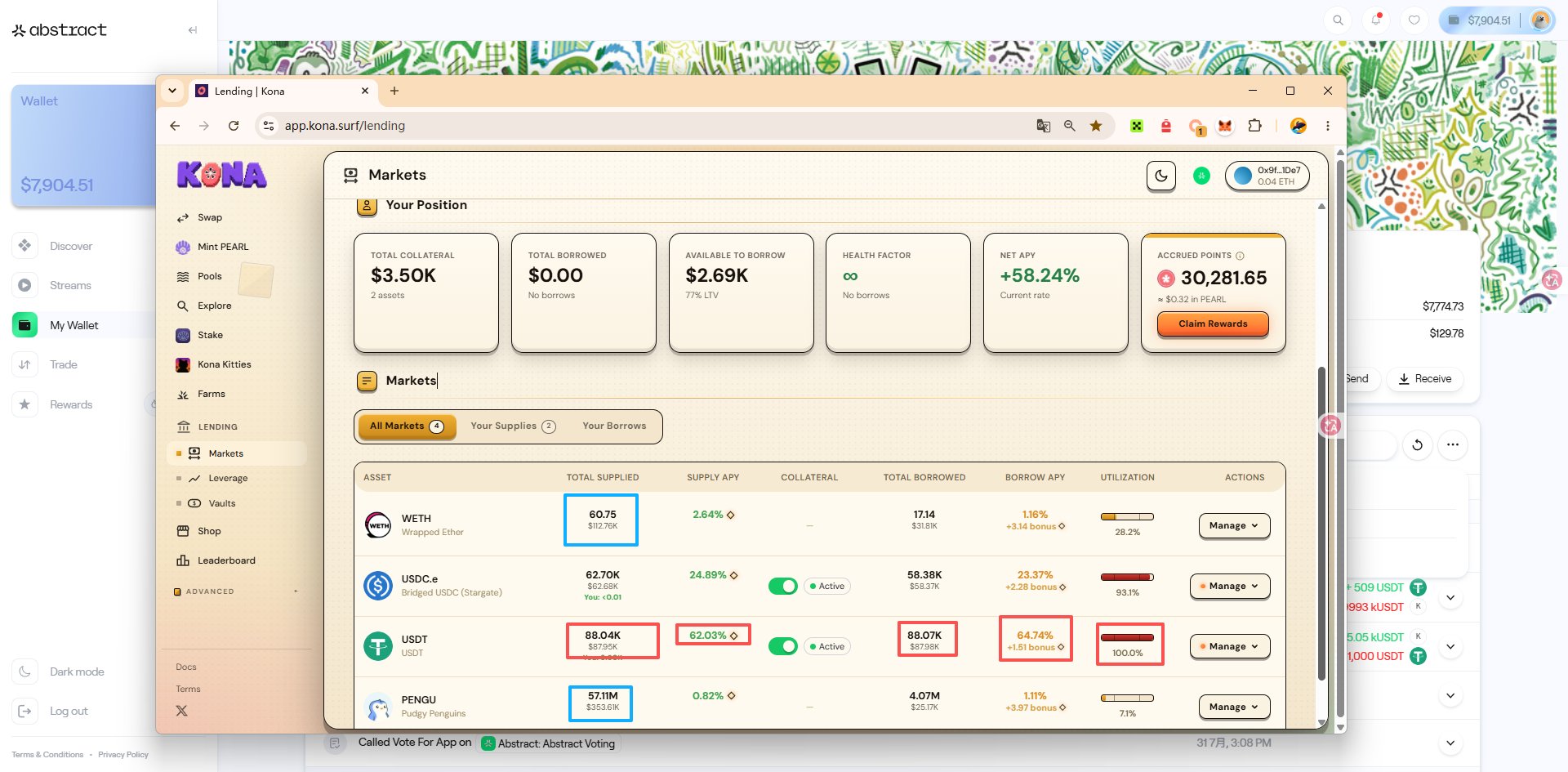Go back in the browser
The height and width of the screenshot is (772, 1568).
[175, 126]
